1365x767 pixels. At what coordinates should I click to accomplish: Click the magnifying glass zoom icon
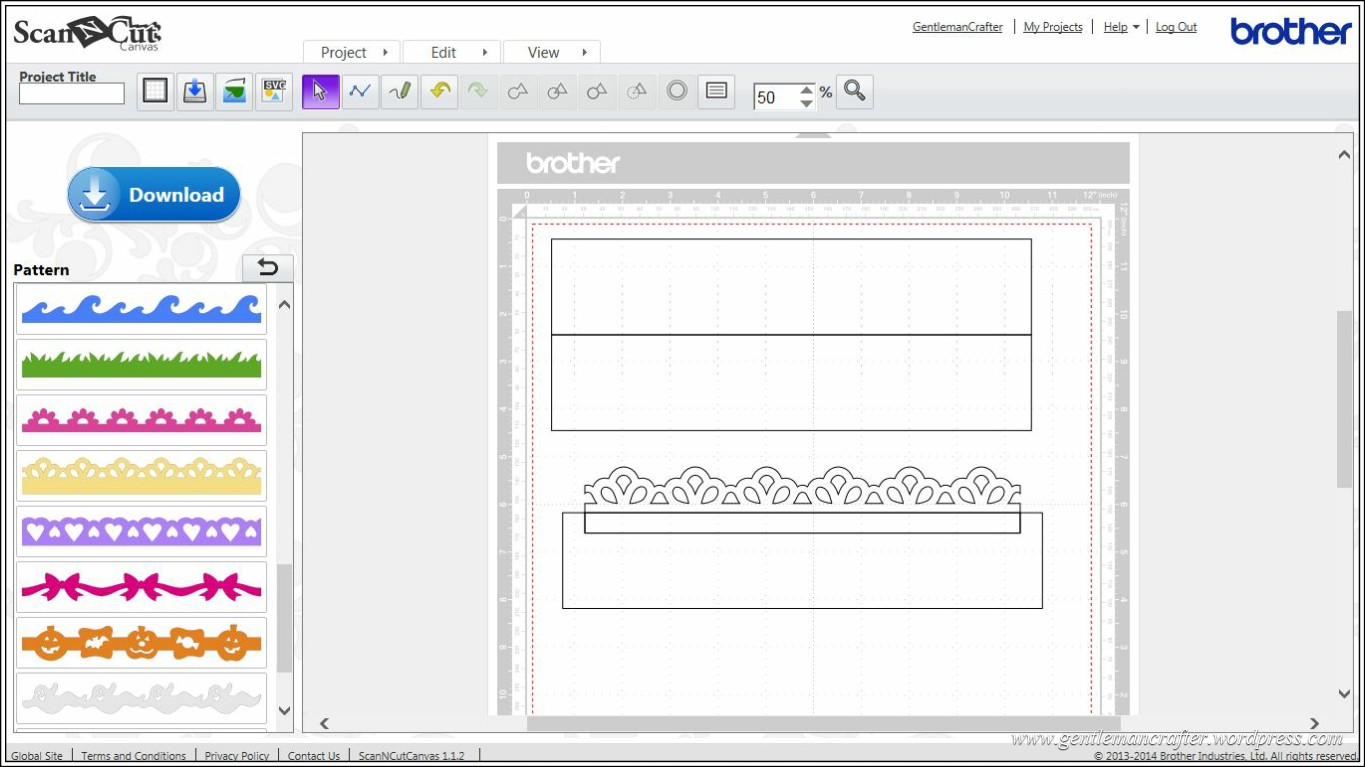click(x=854, y=91)
